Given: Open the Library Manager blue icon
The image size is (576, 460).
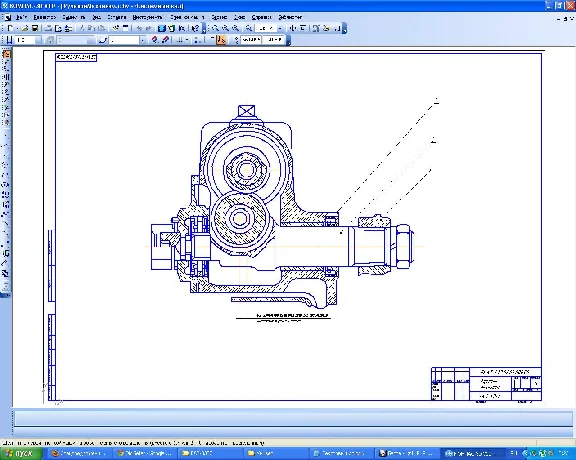Looking at the screenshot, I should [x=161, y=28].
